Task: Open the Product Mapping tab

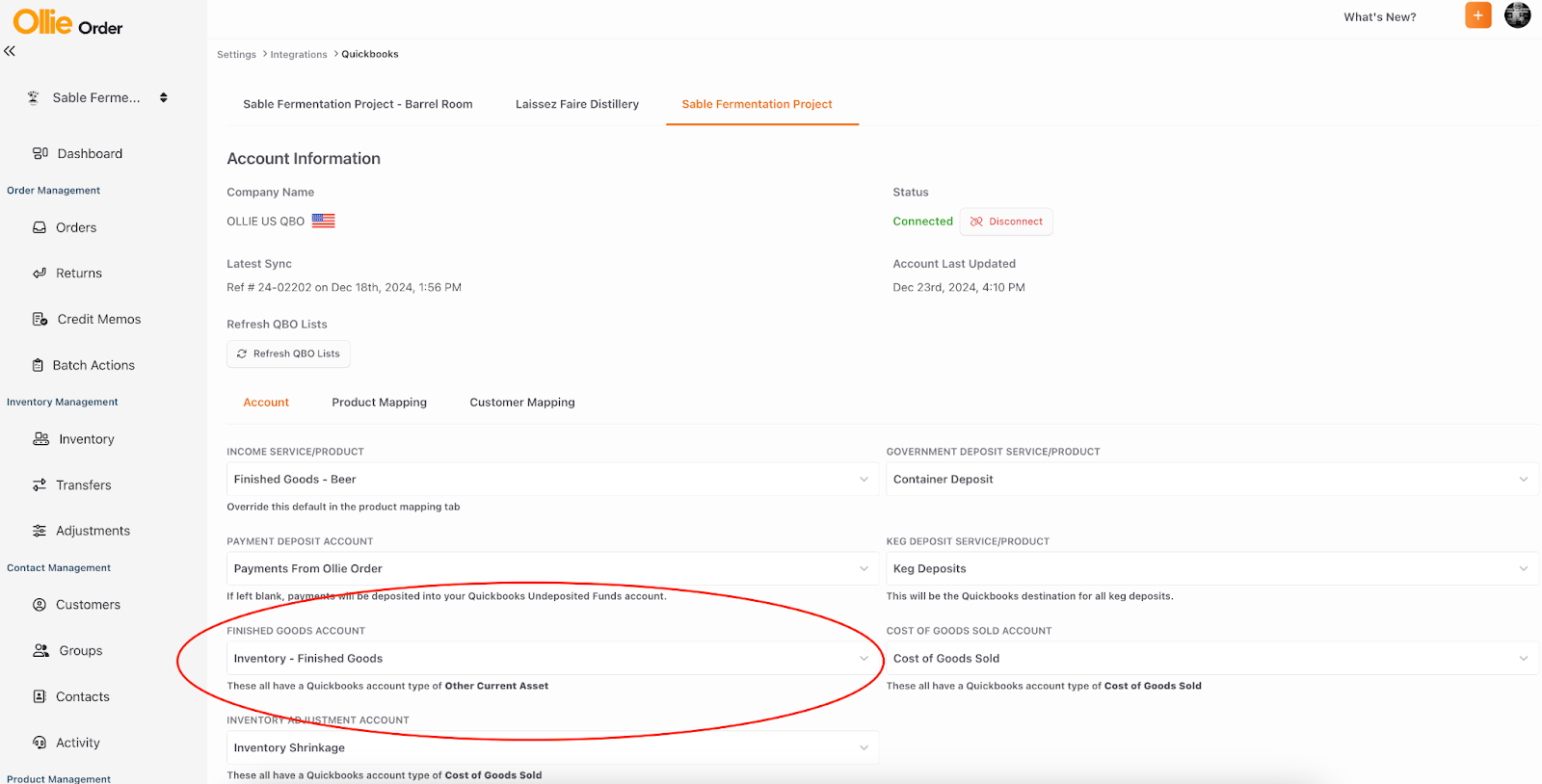Action: (380, 403)
